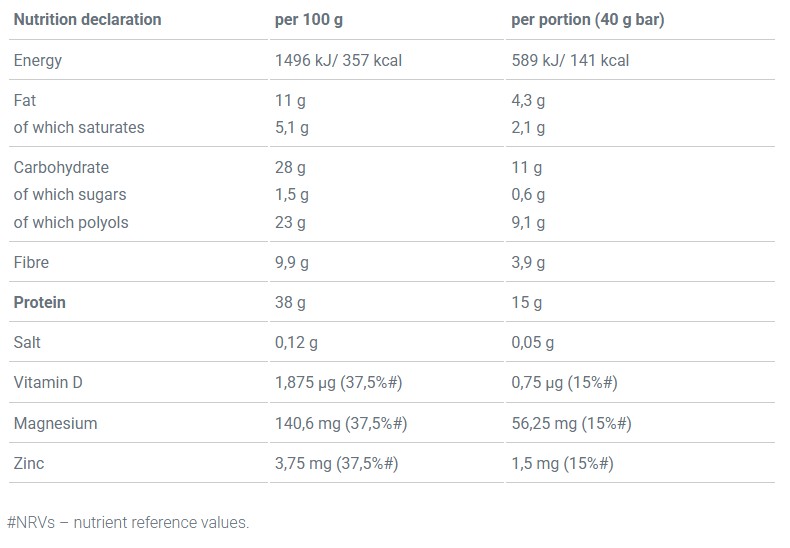Click the "of which polyols" label
This screenshot has height=548, width=790.
tap(71, 222)
